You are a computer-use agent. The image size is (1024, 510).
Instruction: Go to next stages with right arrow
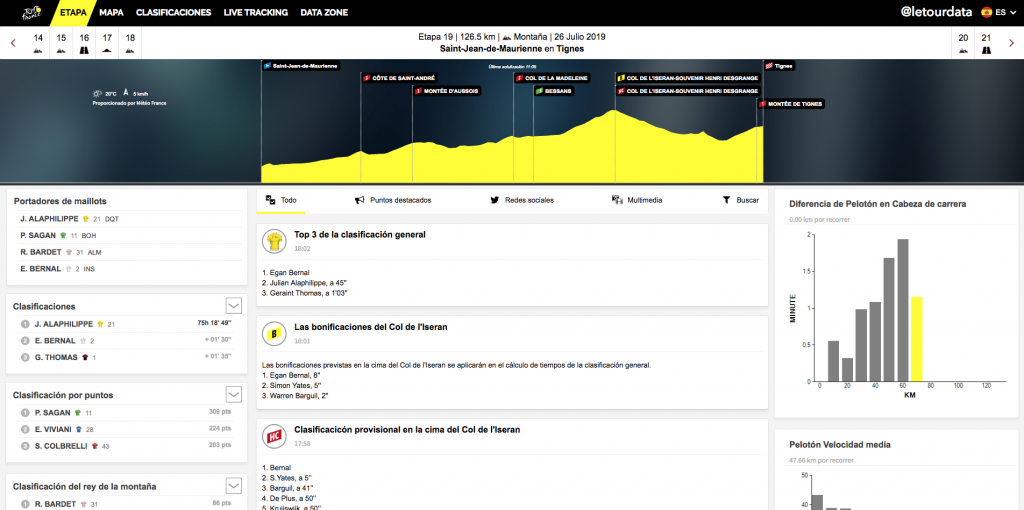(x=1011, y=43)
